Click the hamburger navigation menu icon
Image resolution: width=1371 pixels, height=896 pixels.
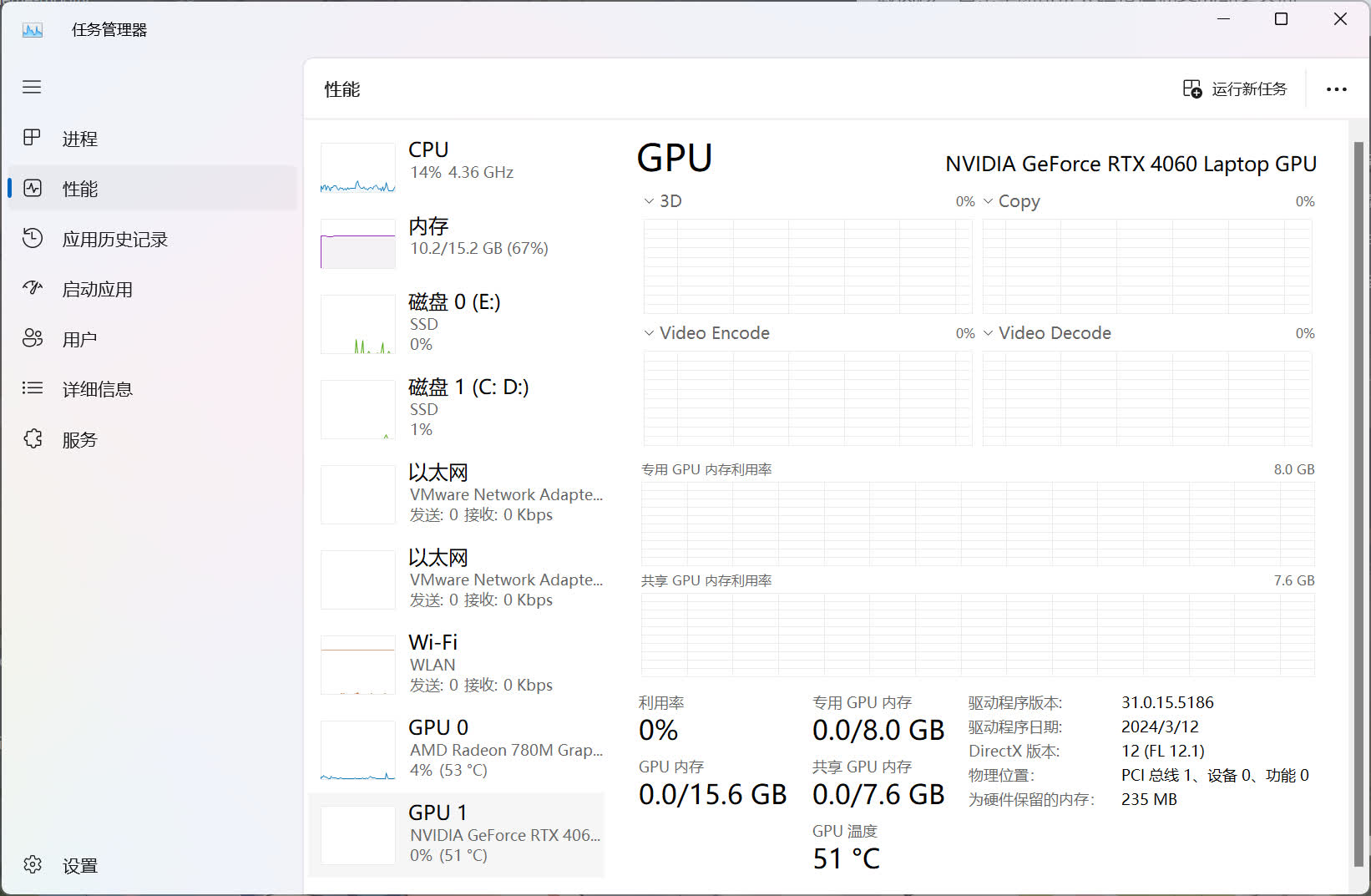(x=32, y=87)
